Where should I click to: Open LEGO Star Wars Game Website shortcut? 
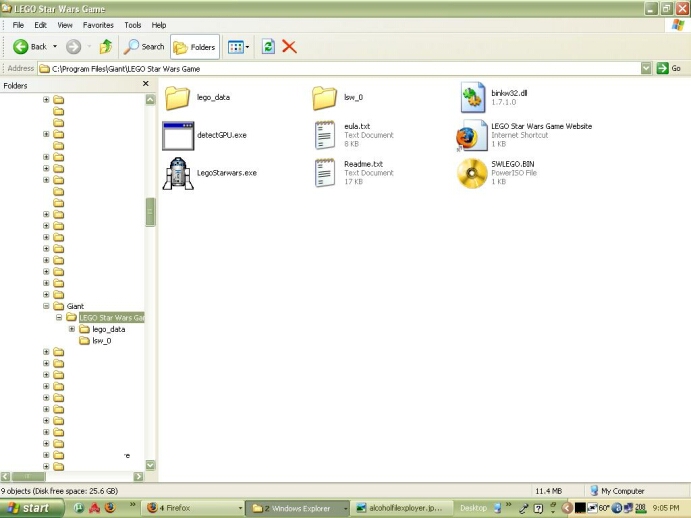pyautogui.click(x=472, y=135)
